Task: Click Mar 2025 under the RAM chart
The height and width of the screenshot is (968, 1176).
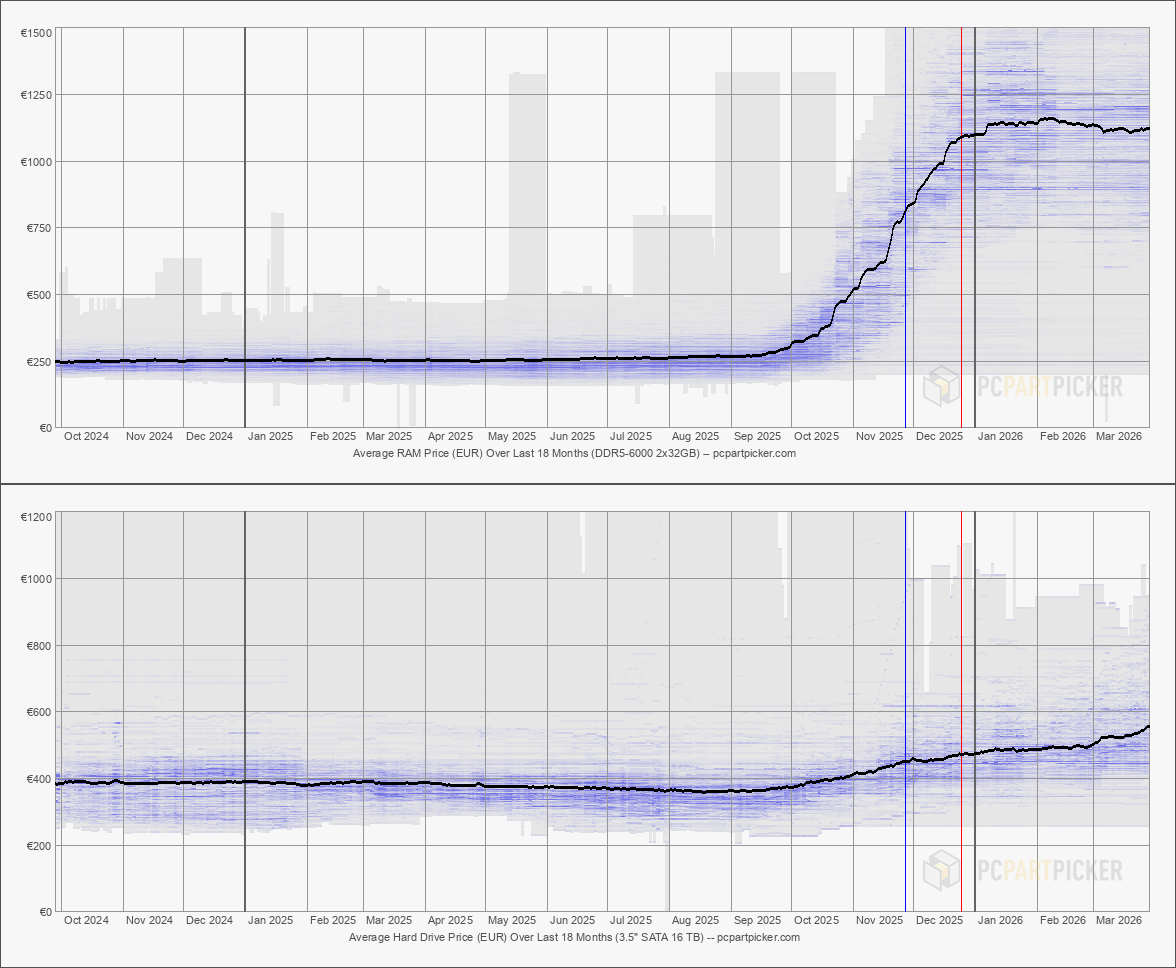Action: coord(388,436)
